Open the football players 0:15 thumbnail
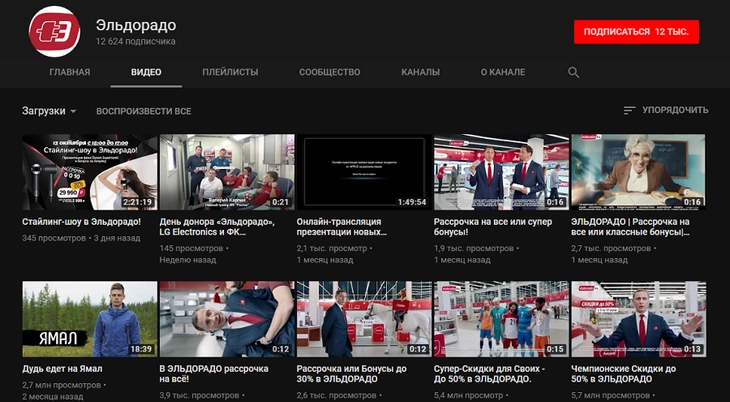 [x=501, y=319]
